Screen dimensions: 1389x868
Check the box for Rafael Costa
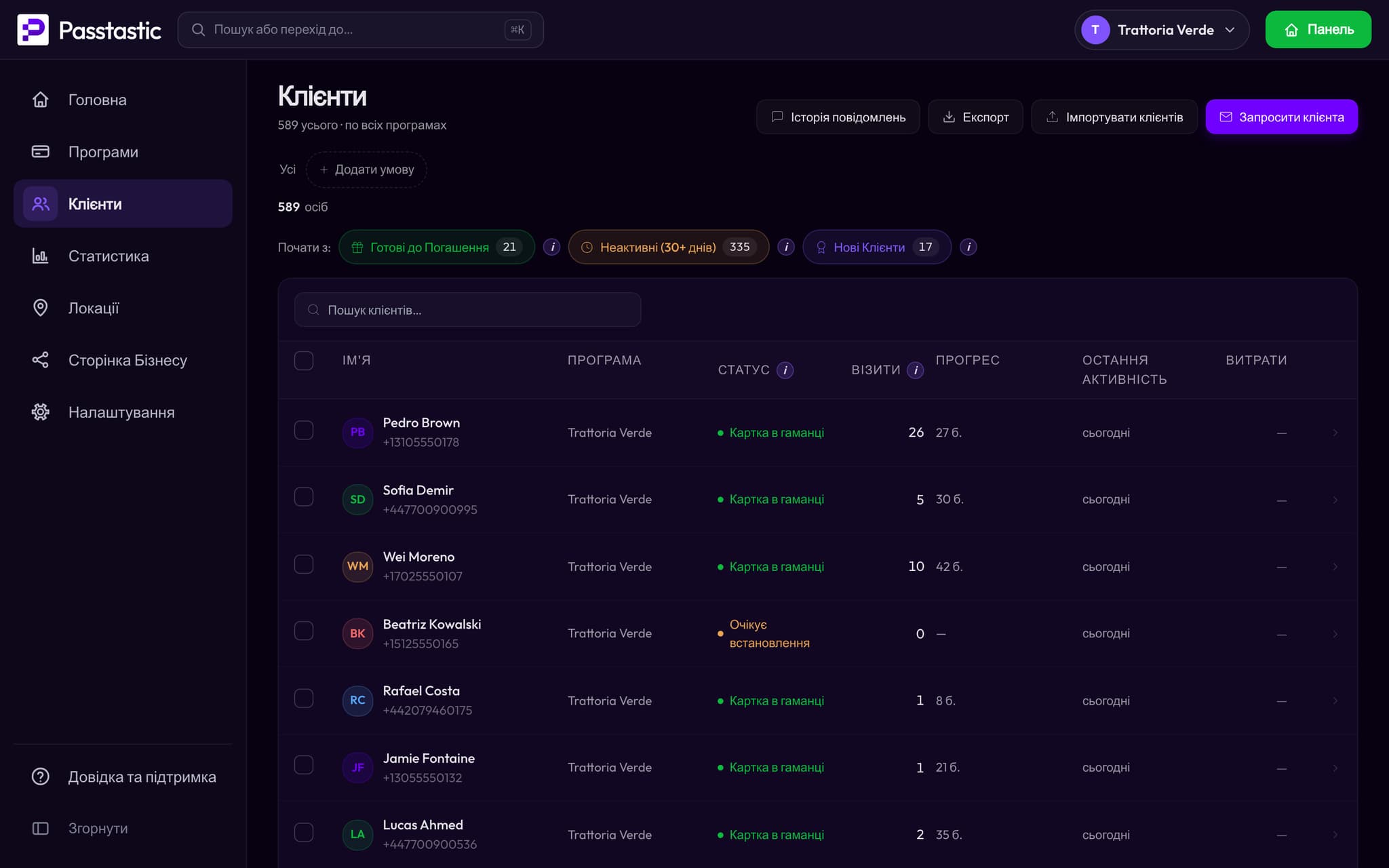point(304,698)
